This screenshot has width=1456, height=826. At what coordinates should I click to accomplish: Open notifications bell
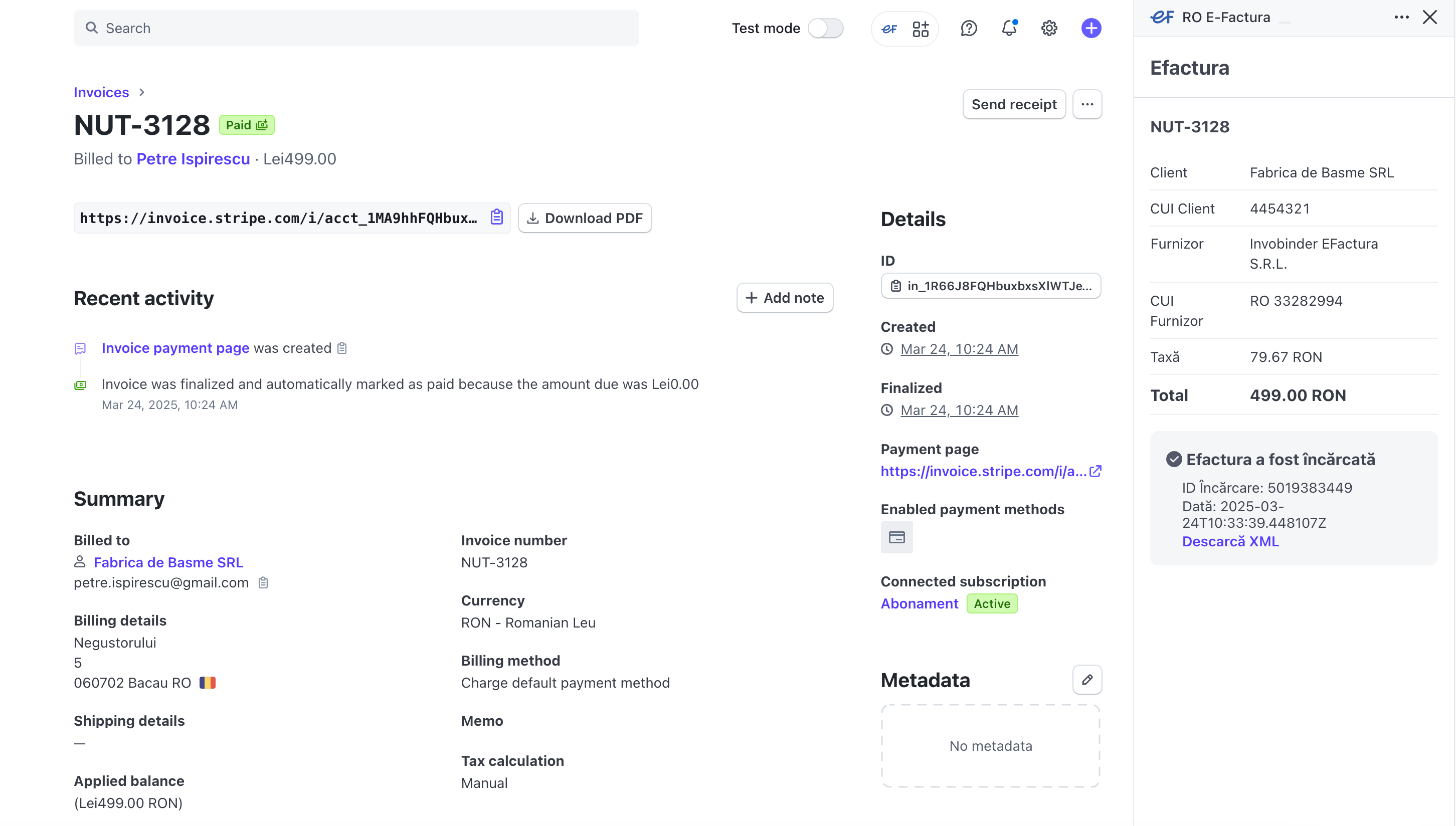1009,29
